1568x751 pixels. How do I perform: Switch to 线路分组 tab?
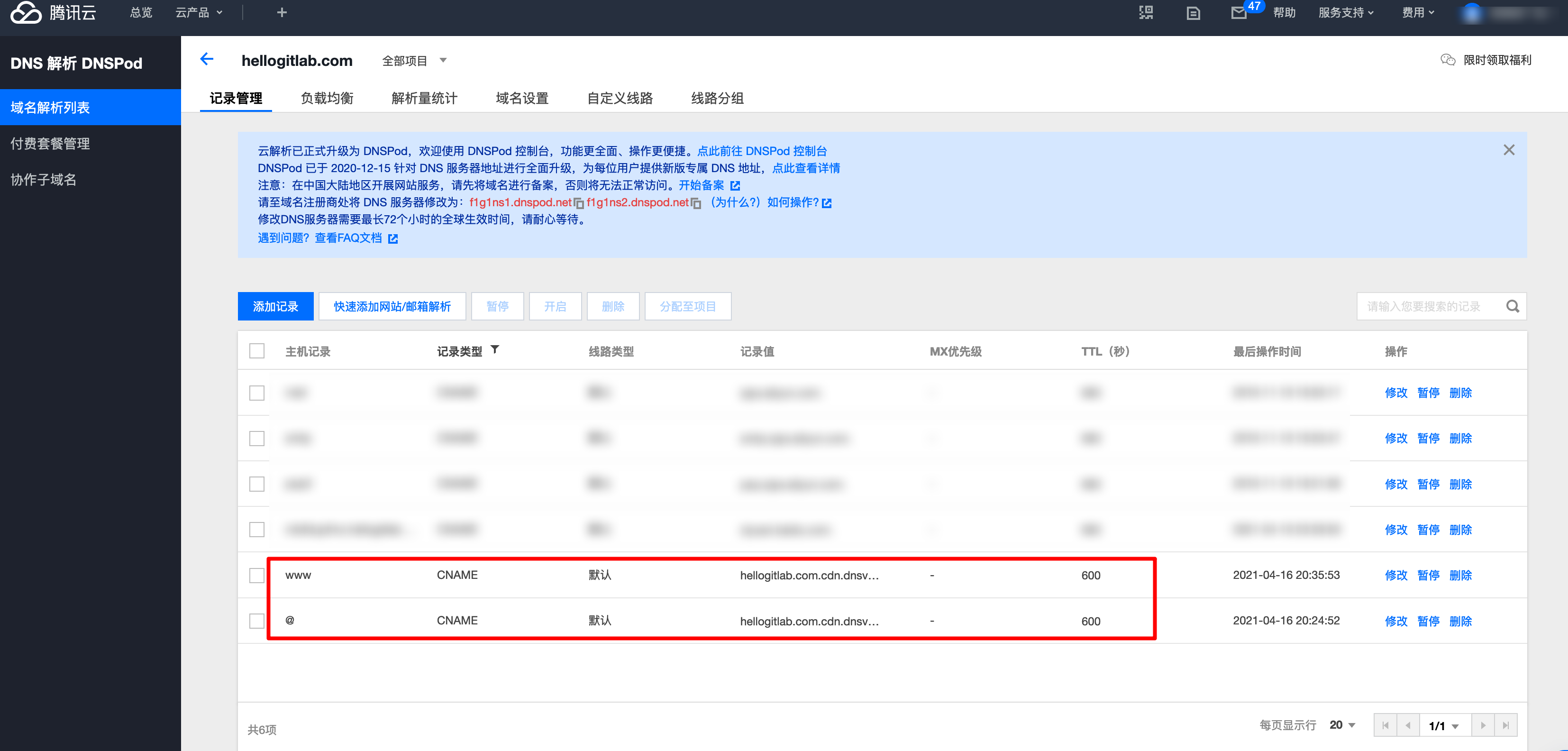(718, 98)
